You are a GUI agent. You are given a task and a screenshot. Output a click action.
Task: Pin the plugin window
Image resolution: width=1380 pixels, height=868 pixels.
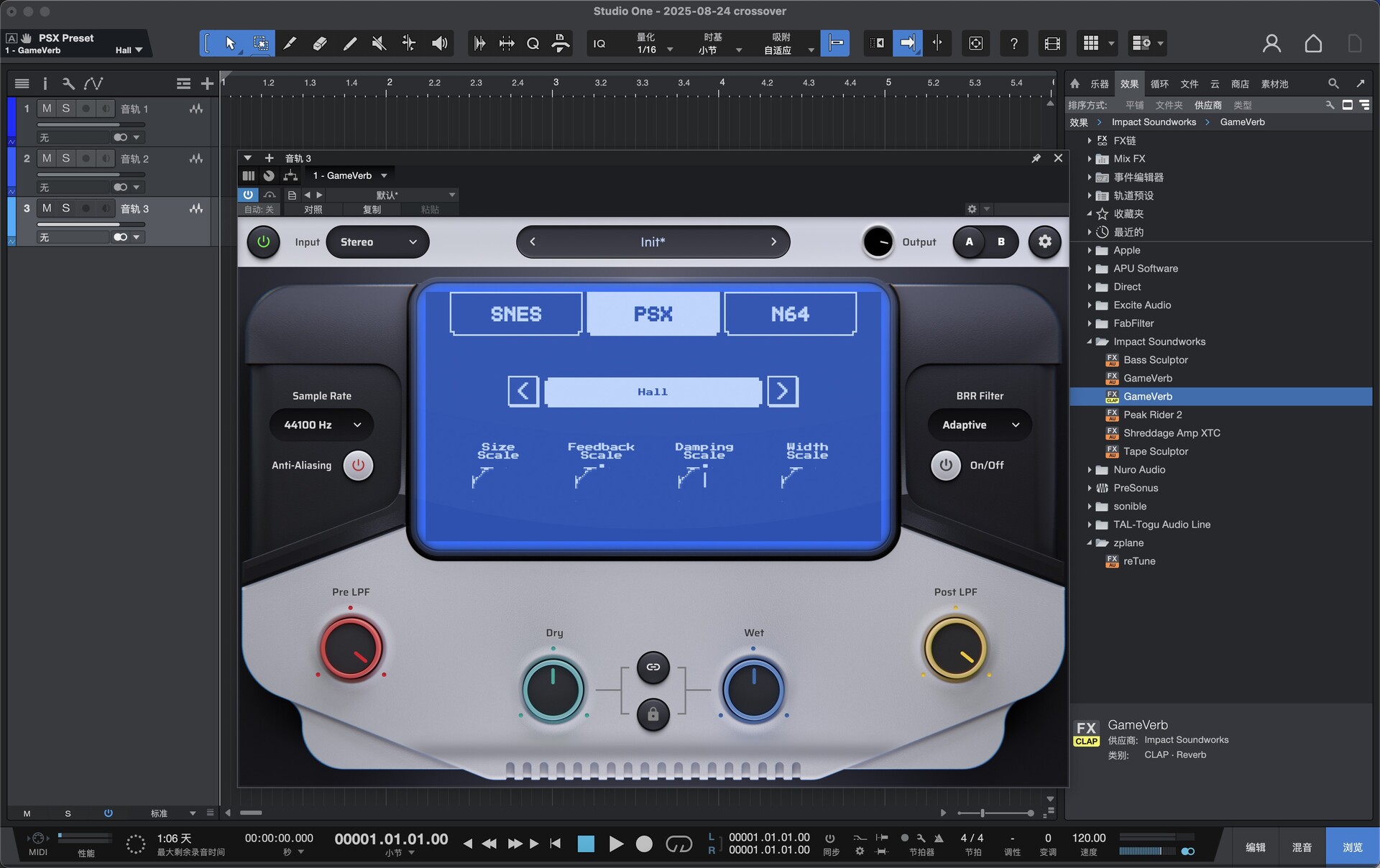point(1036,158)
